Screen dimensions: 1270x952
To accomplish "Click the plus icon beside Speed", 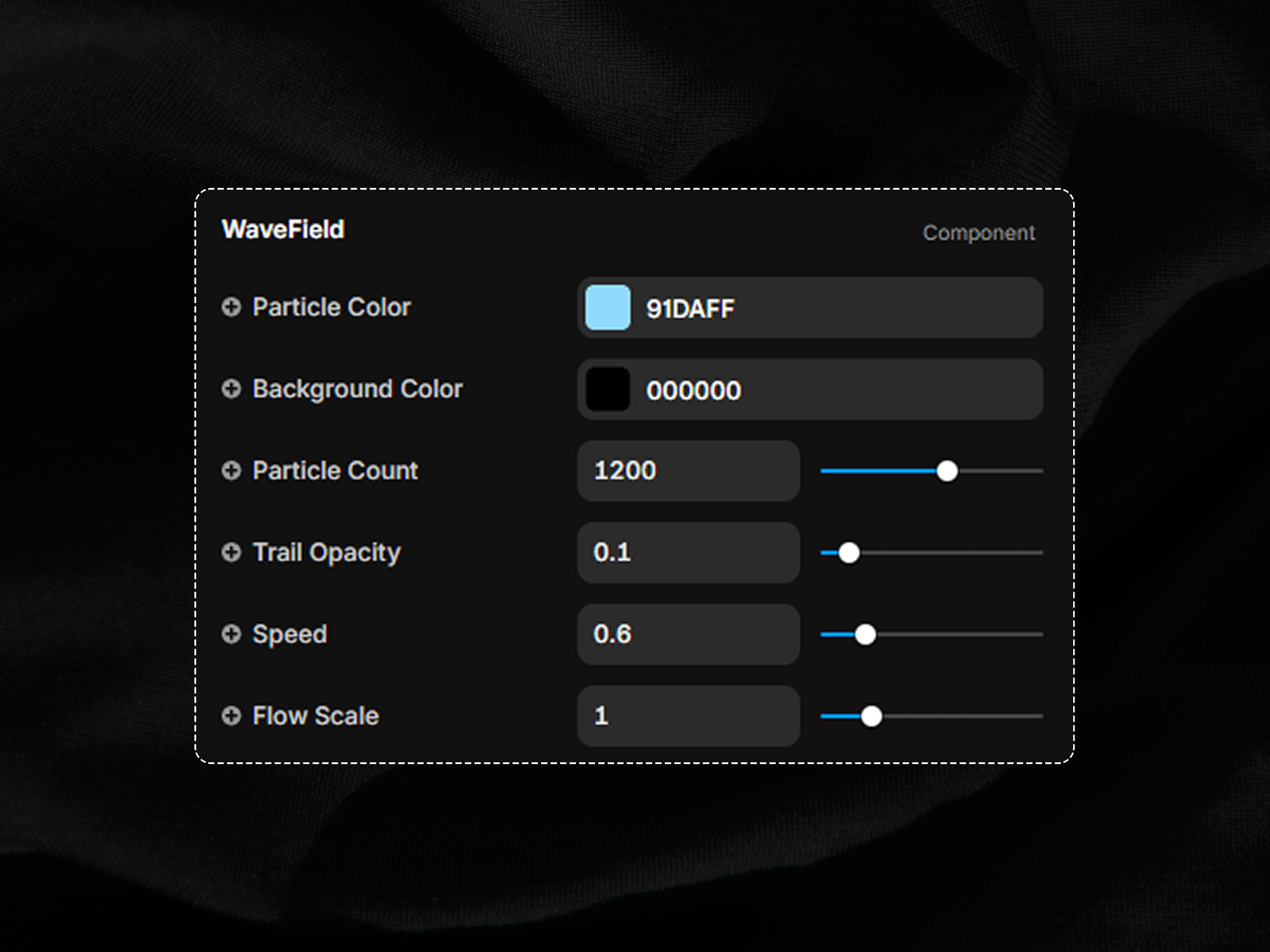I will coord(231,634).
